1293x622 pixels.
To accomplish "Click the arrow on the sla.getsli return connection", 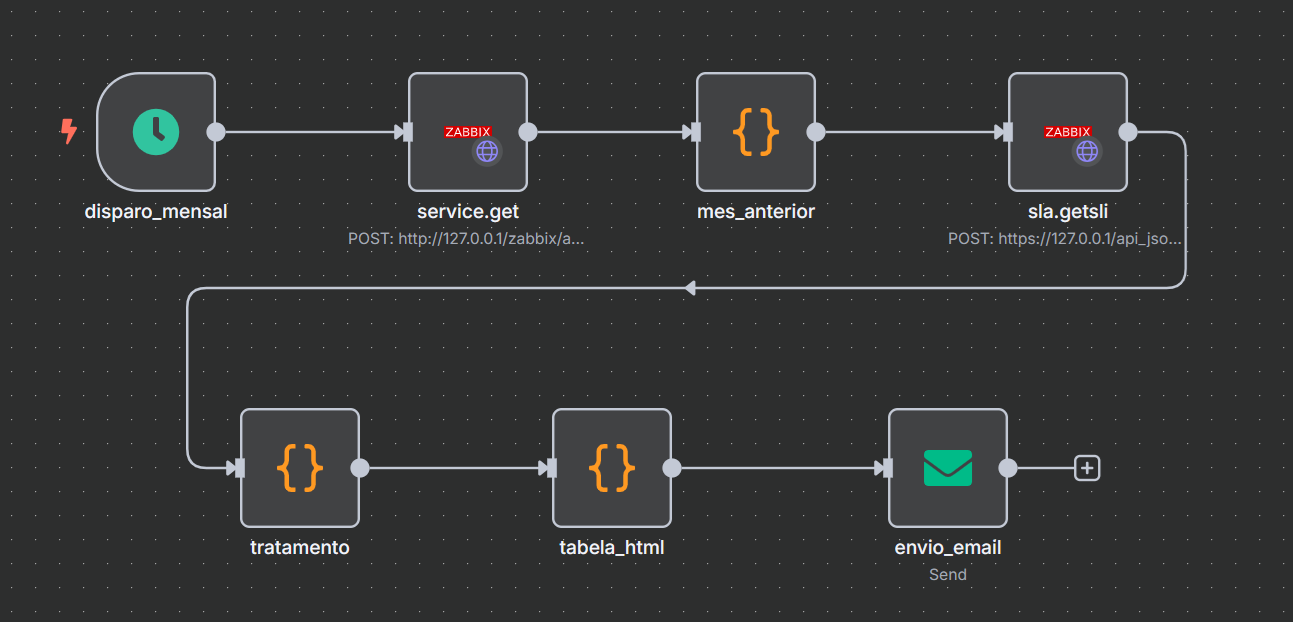I will click(x=688, y=286).
